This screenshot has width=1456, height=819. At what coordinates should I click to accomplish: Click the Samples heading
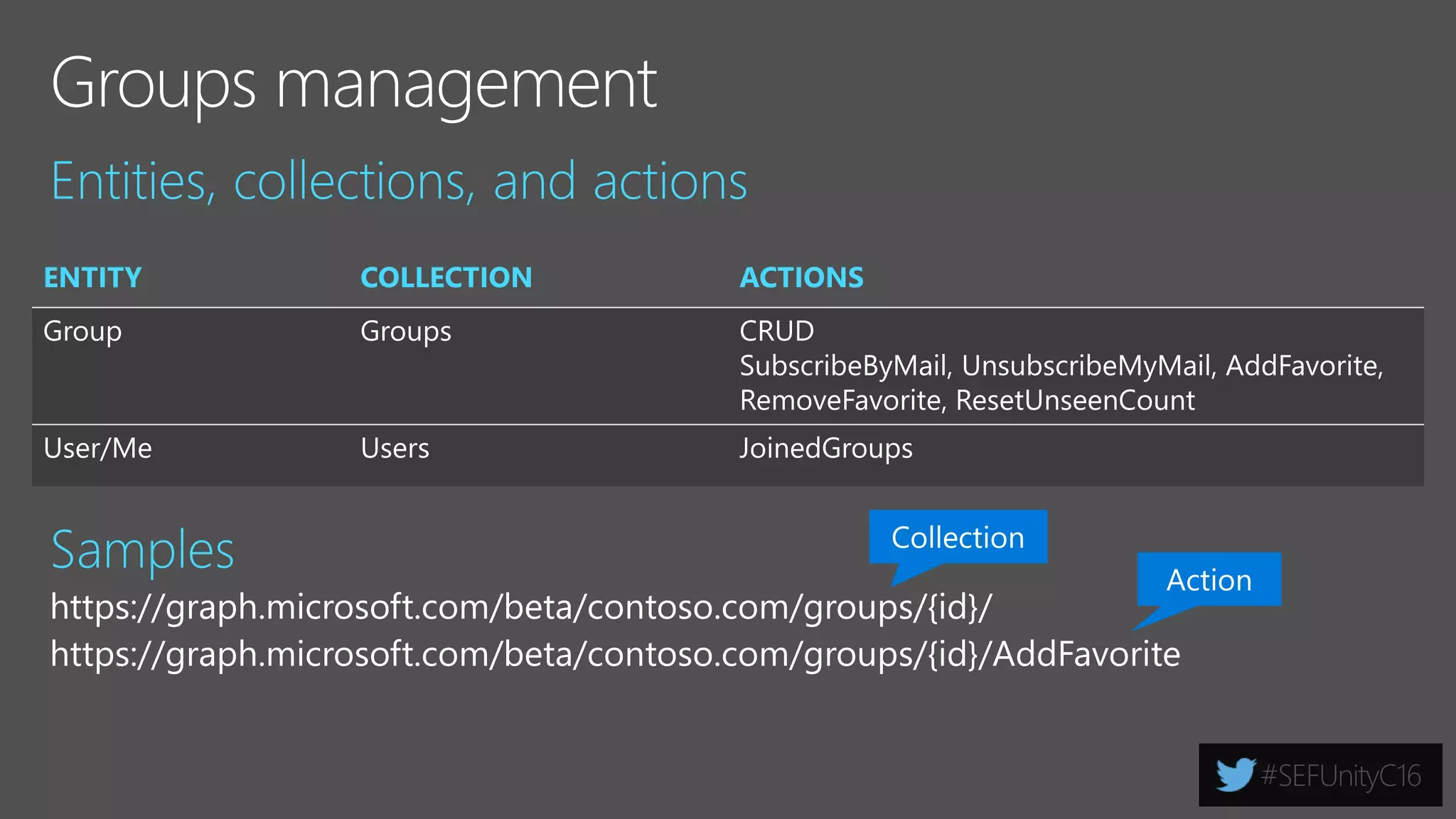click(143, 550)
